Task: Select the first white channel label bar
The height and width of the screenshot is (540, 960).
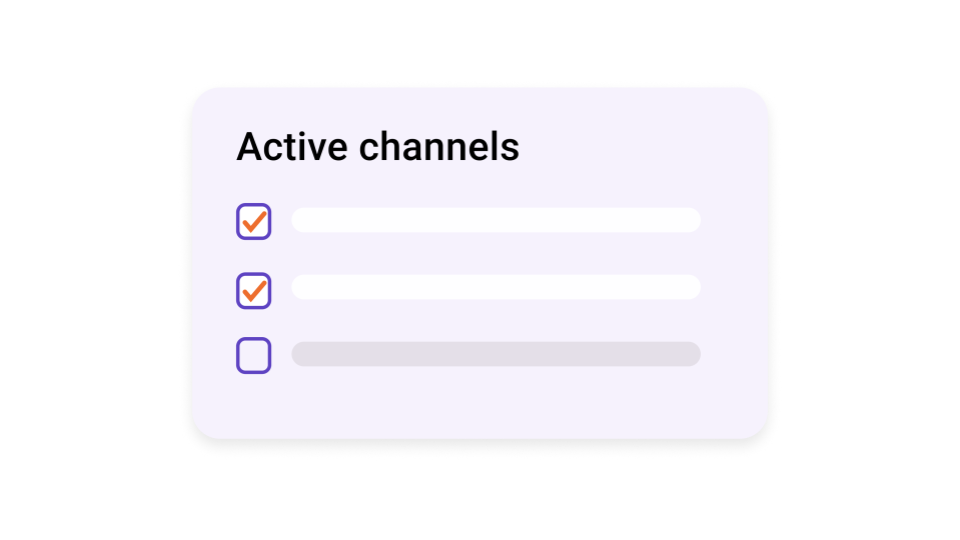Action: coord(495,220)
